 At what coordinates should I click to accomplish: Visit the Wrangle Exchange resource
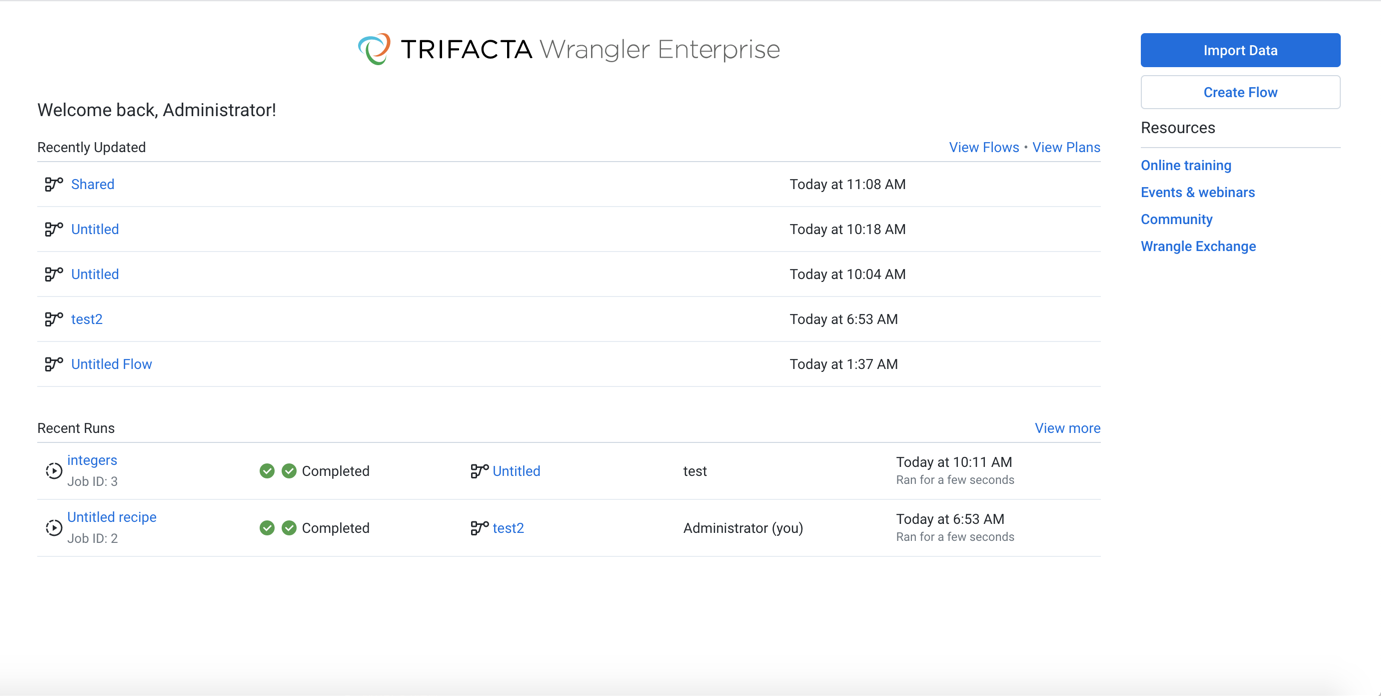click(x=1198, y=246)
